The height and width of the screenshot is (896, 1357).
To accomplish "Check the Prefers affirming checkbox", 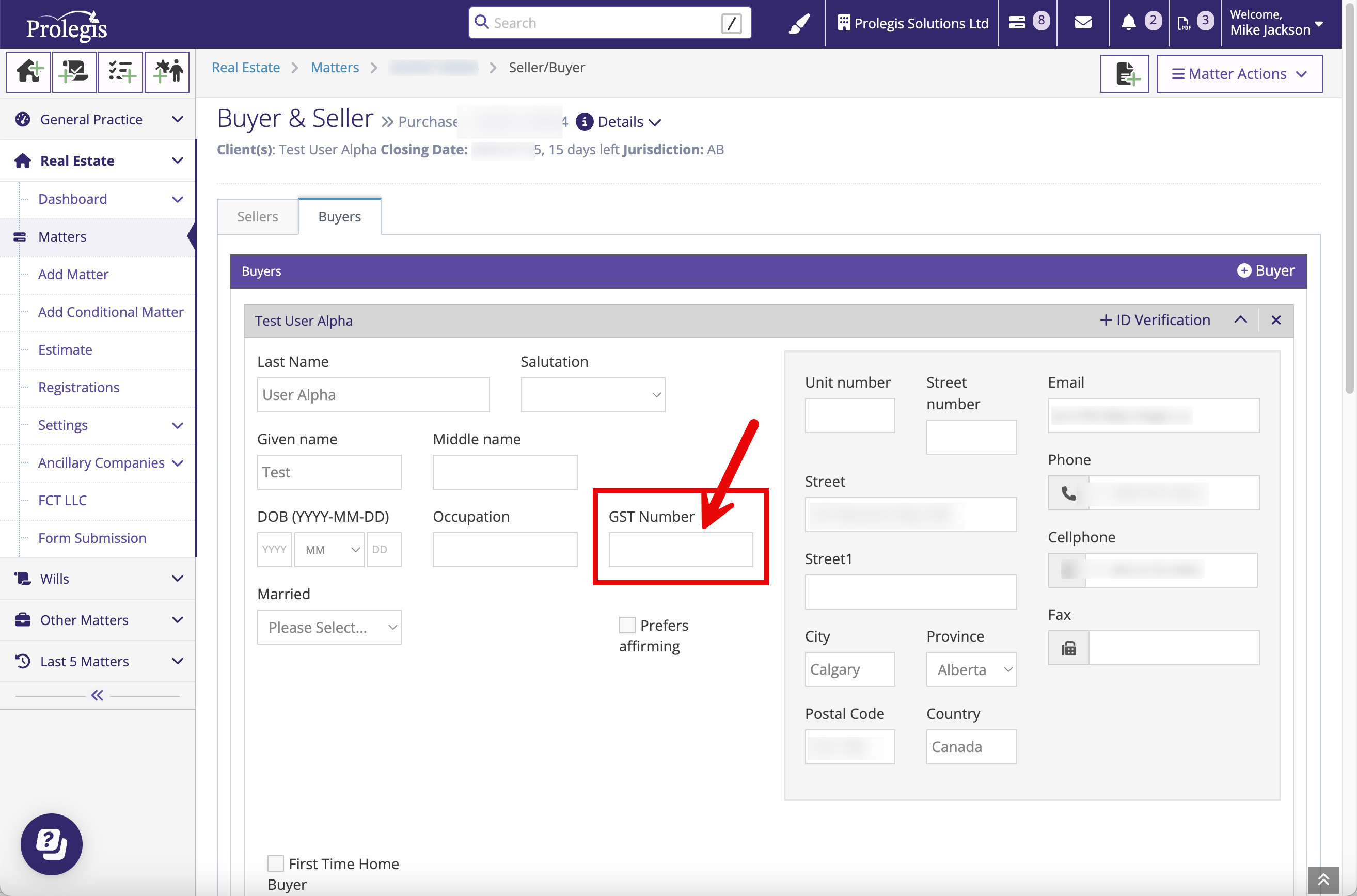I will (x=627, y=625).
